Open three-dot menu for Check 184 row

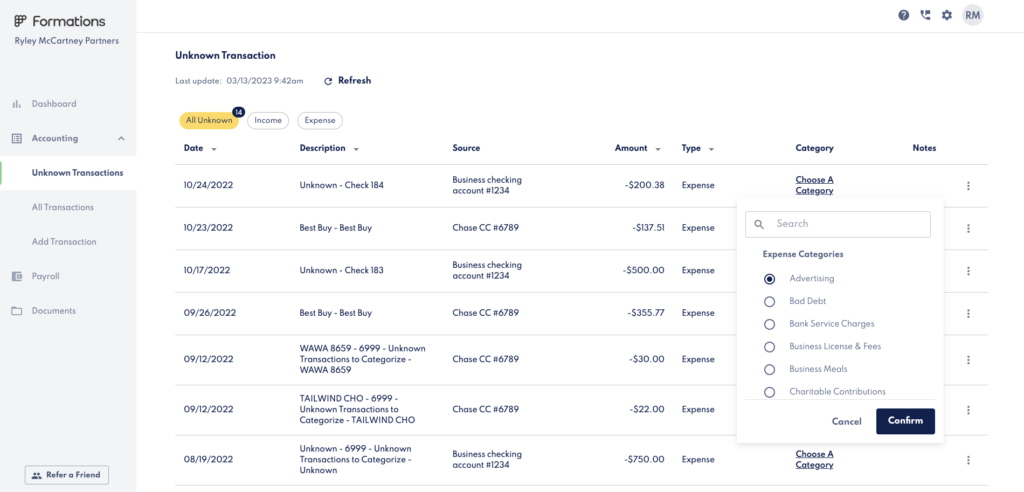click(x=968, y=186)
